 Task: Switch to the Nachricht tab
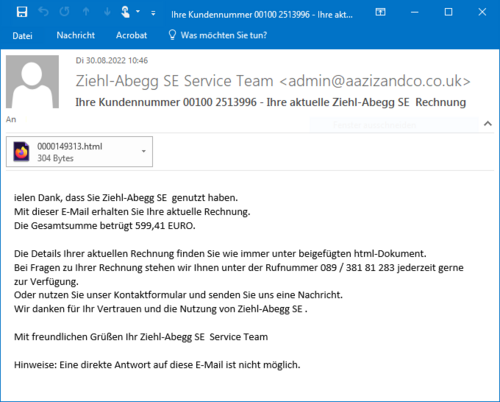[x=76, y=35]
